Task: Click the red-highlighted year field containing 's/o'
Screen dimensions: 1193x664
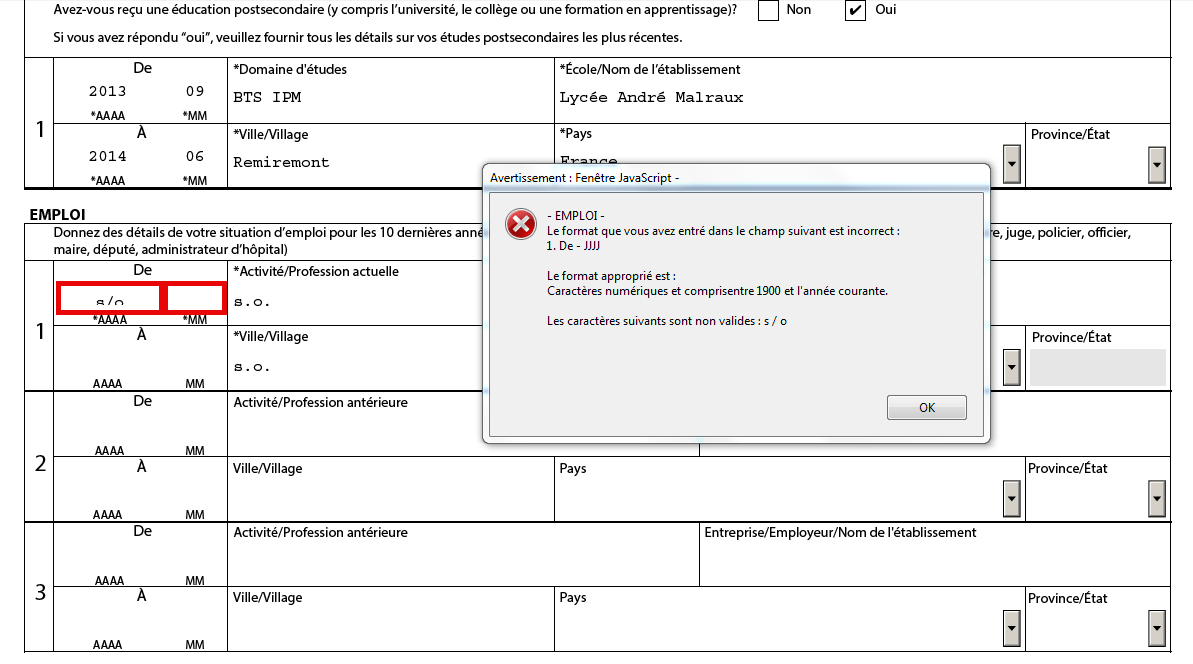Action: (x=109, y=299)
